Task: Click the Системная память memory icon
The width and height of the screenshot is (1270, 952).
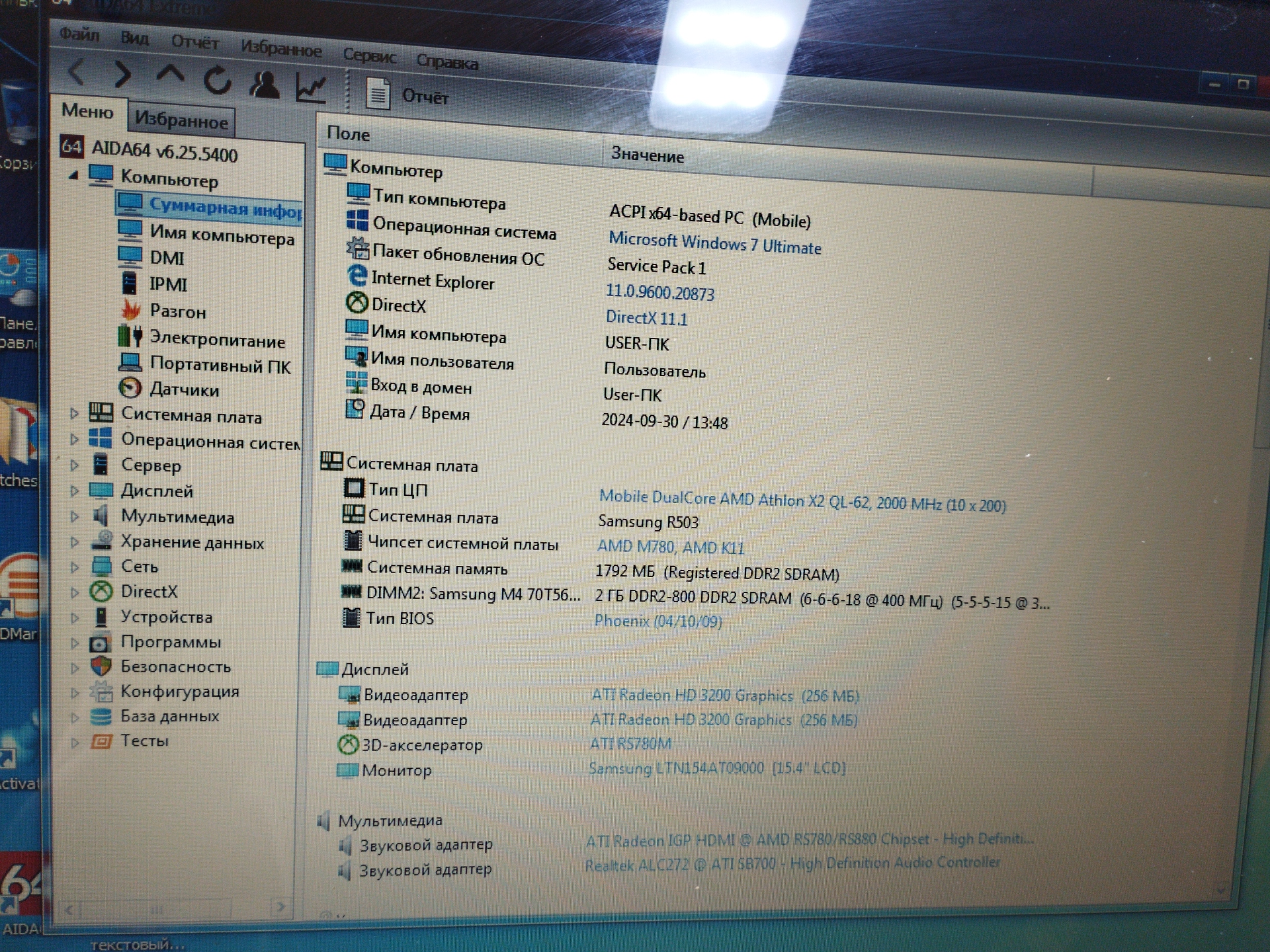Action: click(x=351, y=566)
